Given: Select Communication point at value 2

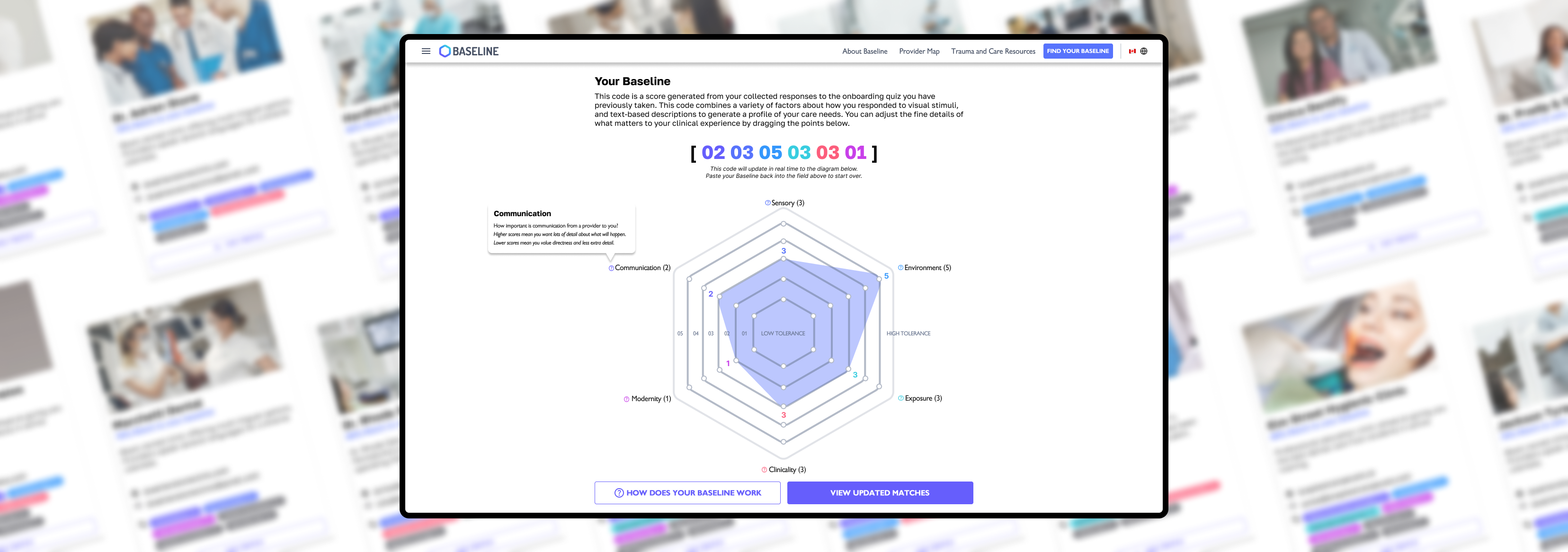Looking at the screenshot, I should [x=720, y=297].
